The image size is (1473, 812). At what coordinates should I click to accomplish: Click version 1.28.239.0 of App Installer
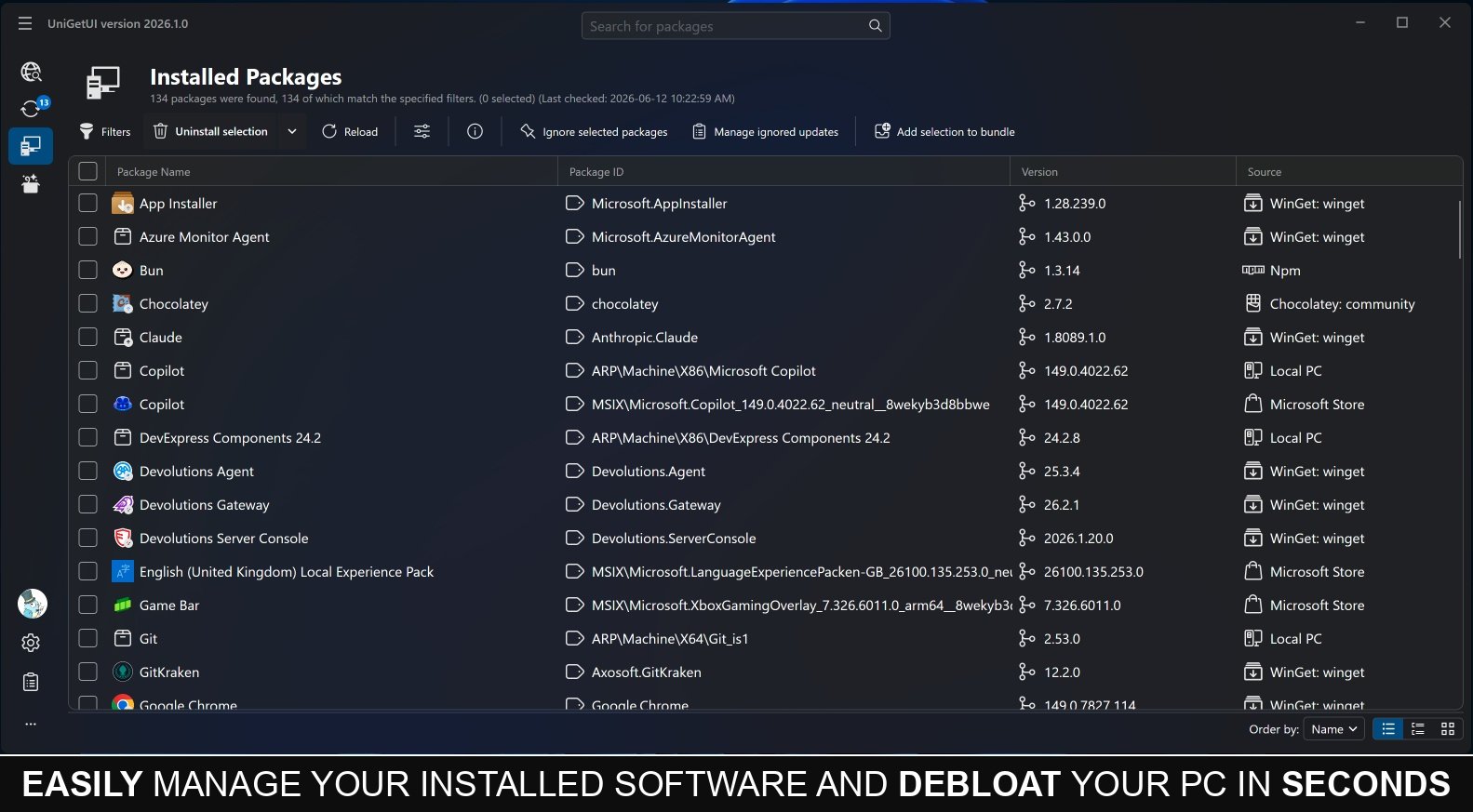[x=1075, y=204]
